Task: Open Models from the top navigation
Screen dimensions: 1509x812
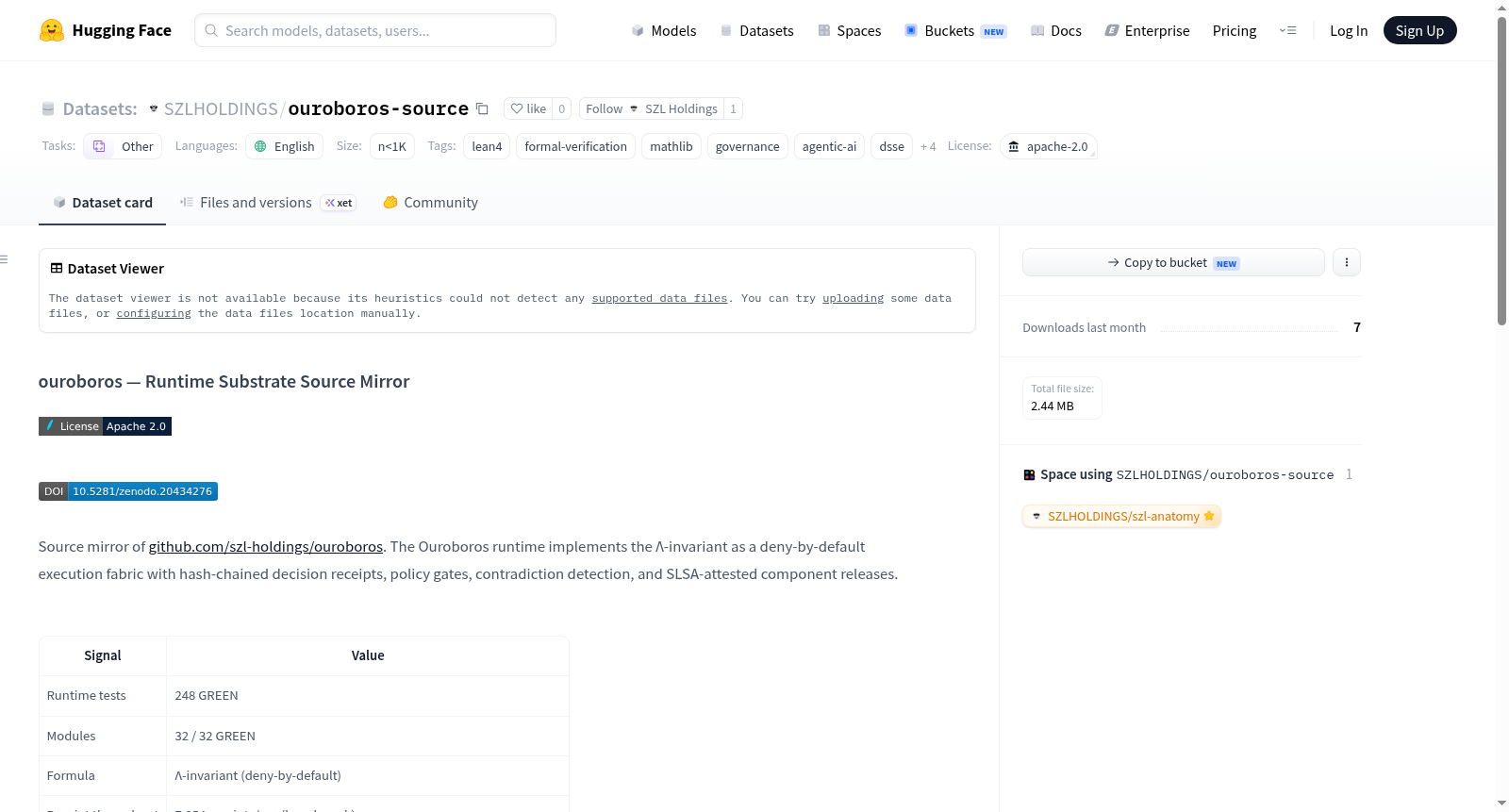Action: point(664,30)
